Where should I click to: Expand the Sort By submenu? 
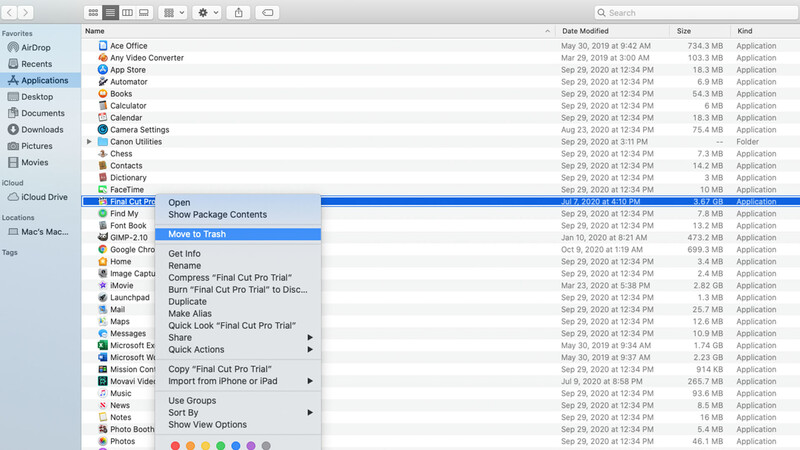238,412
